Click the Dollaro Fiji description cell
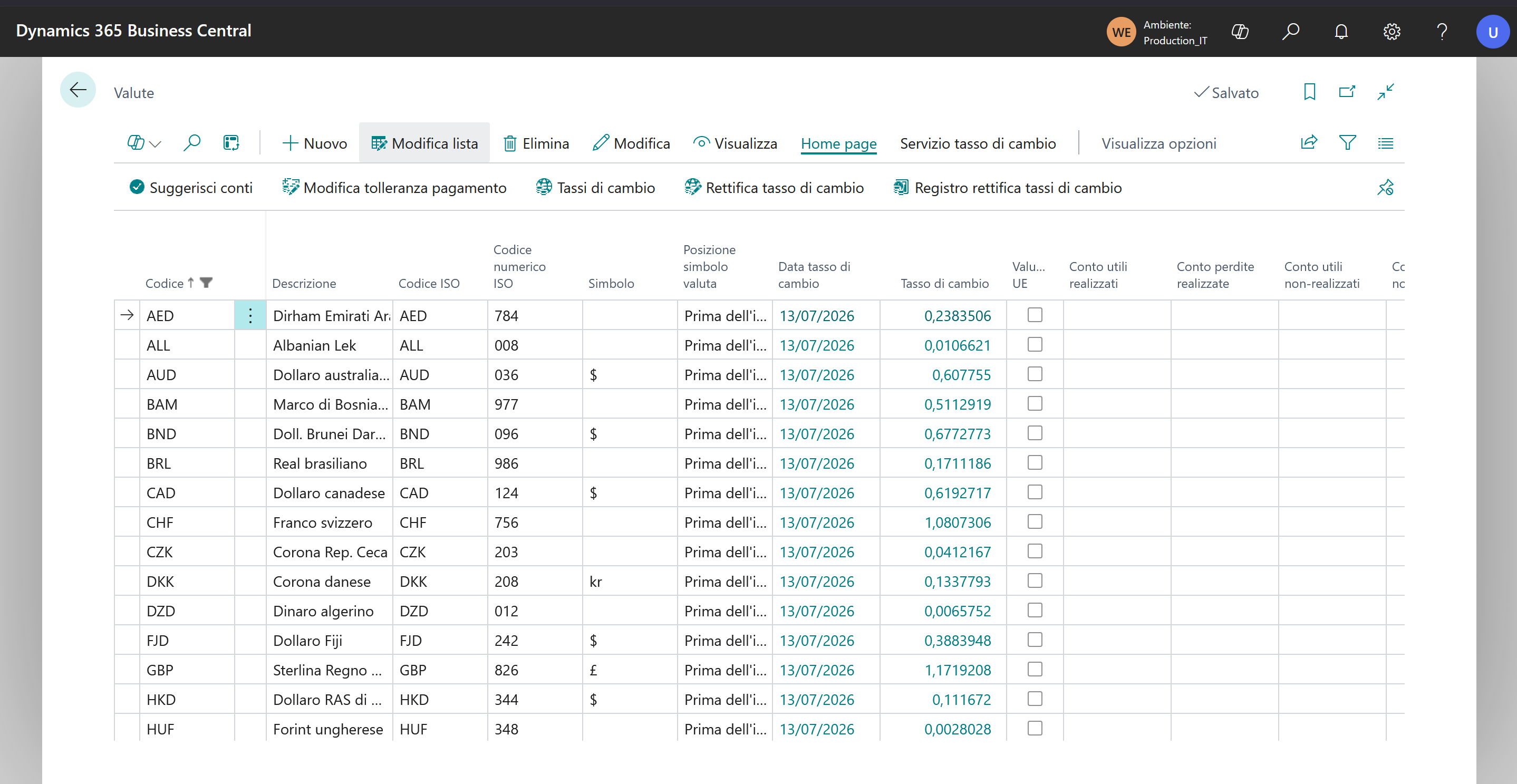Image resolution: width=1517 pixels, height=784 pixels. 329,640
